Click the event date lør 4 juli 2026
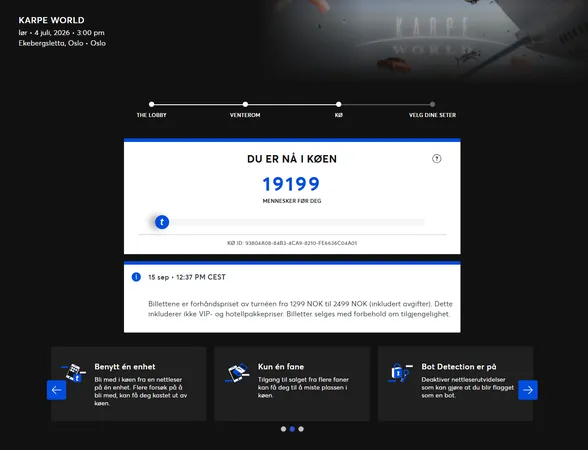This screenshot has width=588, height=450. point(62,33)
